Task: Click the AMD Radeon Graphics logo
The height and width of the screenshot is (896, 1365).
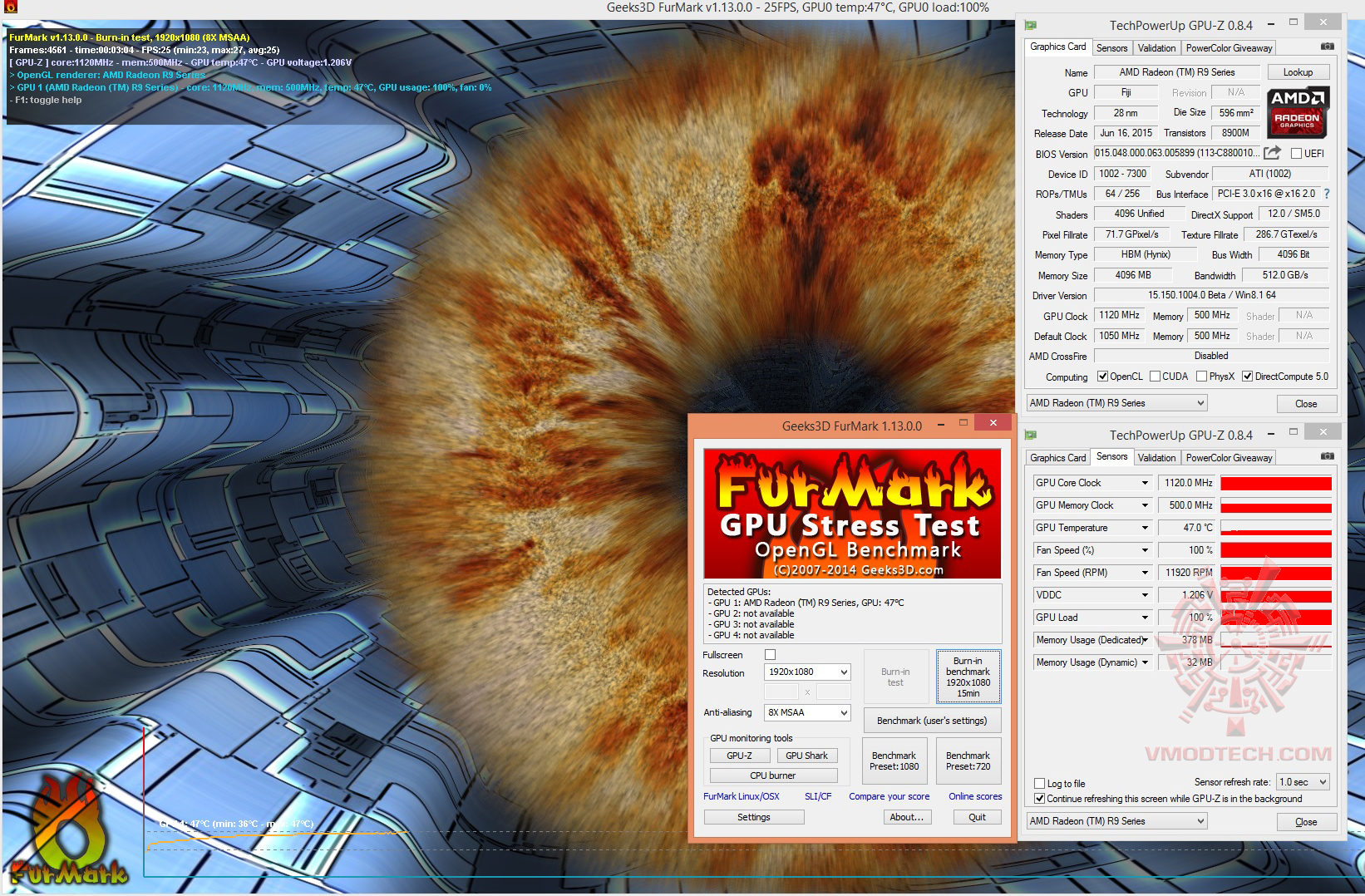Action: point(1297,111)
